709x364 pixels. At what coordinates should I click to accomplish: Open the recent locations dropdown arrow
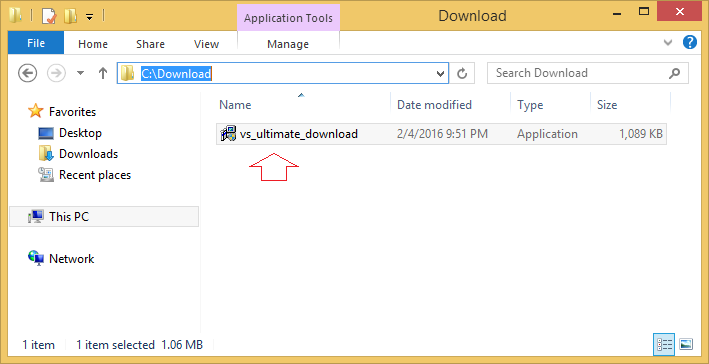pos(80,73)
